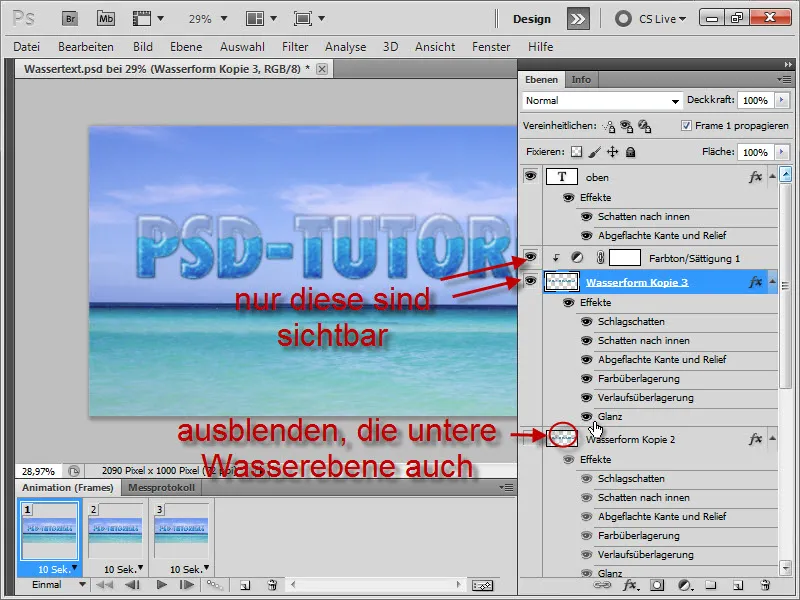
Task: Toggle the oben layer Schatten nach innen effect
Action: click(x=587, y=216)
